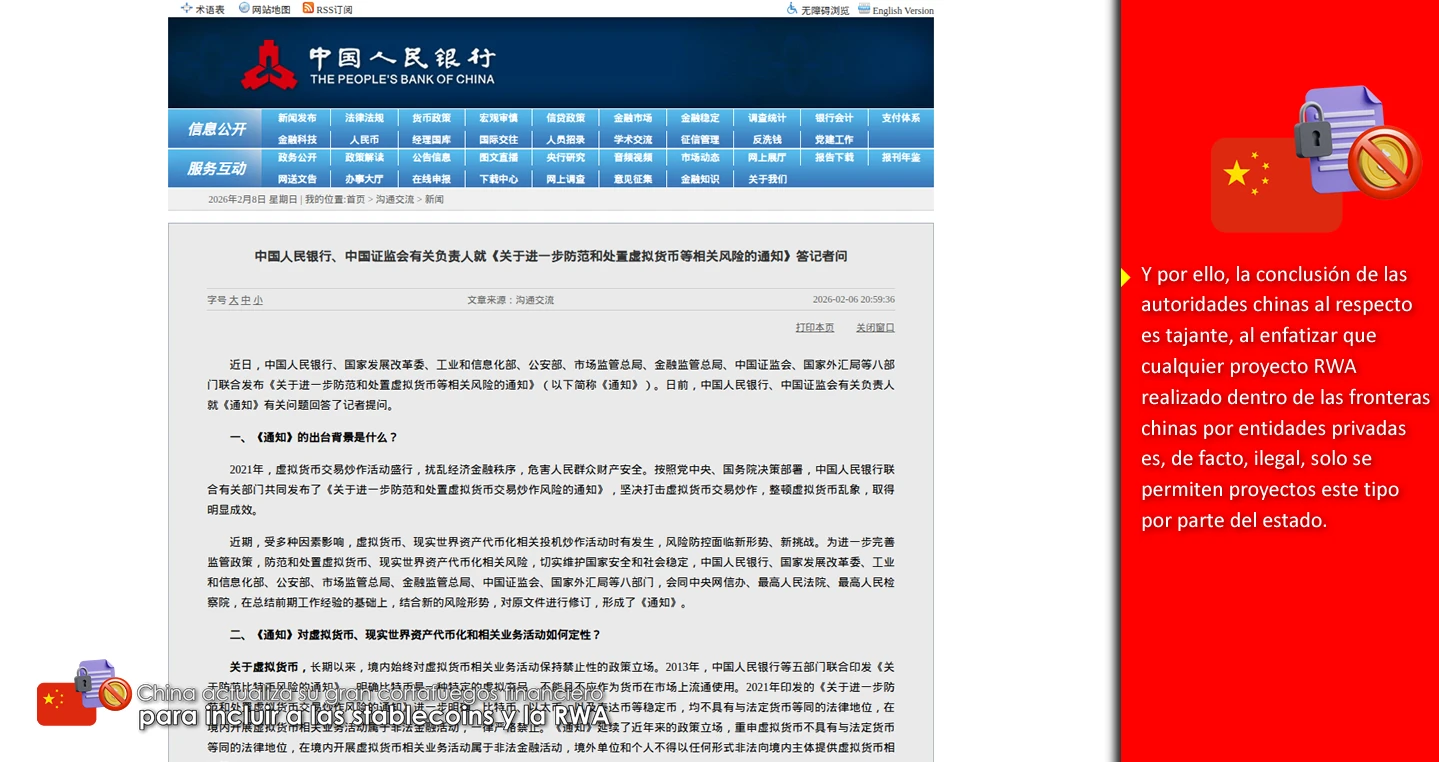Select 人员招录 in navigation
This screenshot has width=1439, height=762.
565,140
